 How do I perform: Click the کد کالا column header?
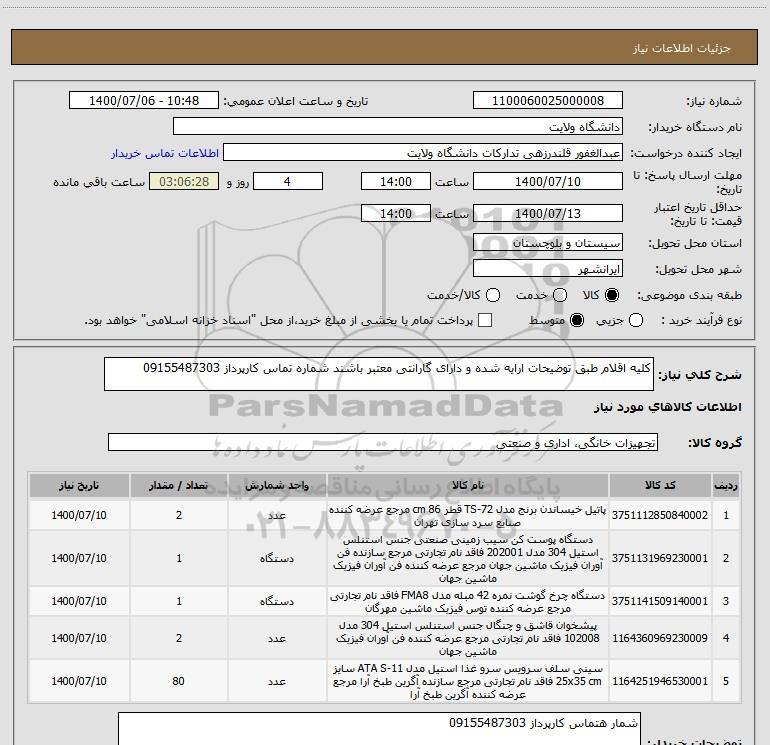coord(660,485)
